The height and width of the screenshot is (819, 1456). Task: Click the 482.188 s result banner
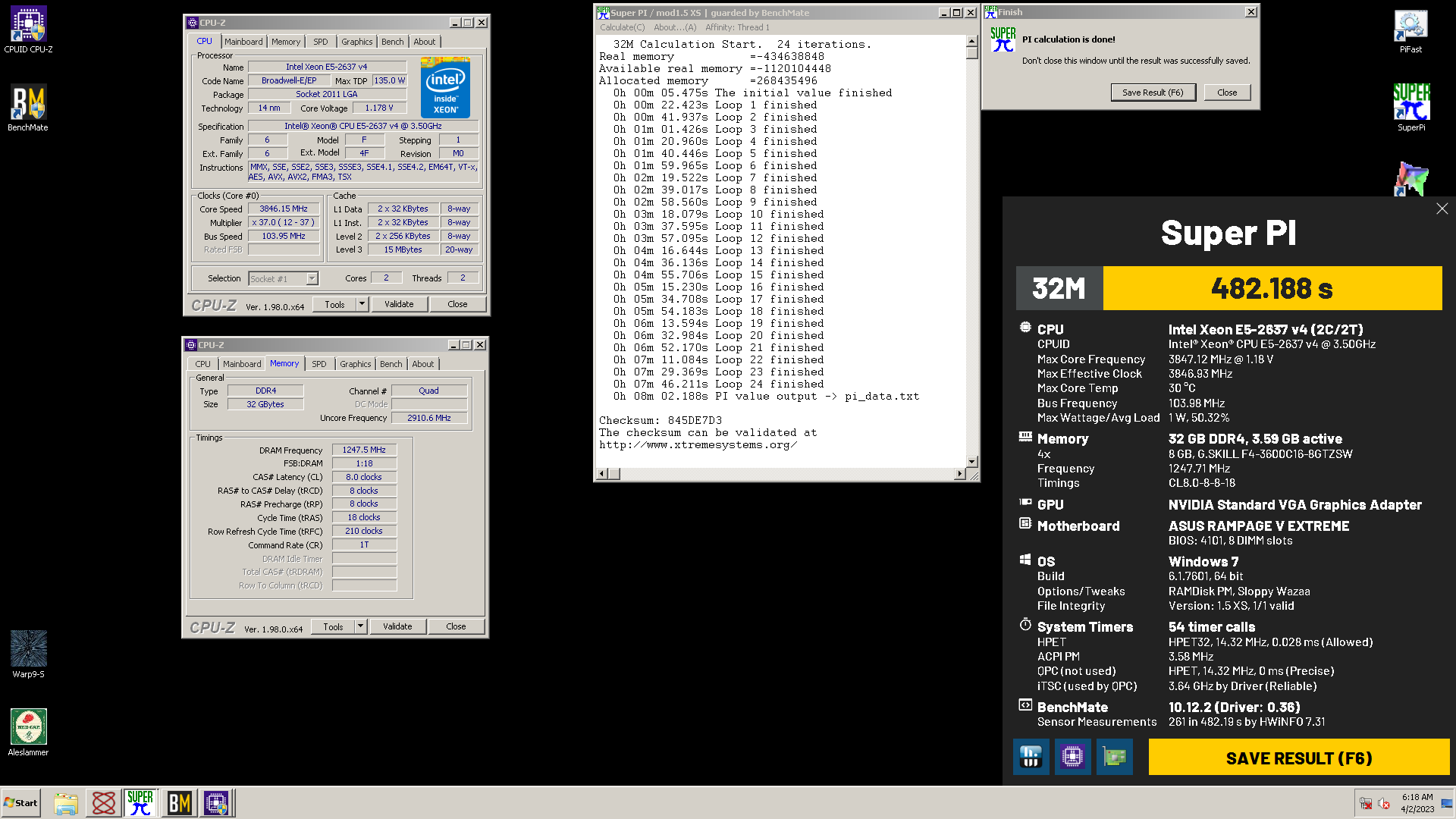click(1272, 288)
